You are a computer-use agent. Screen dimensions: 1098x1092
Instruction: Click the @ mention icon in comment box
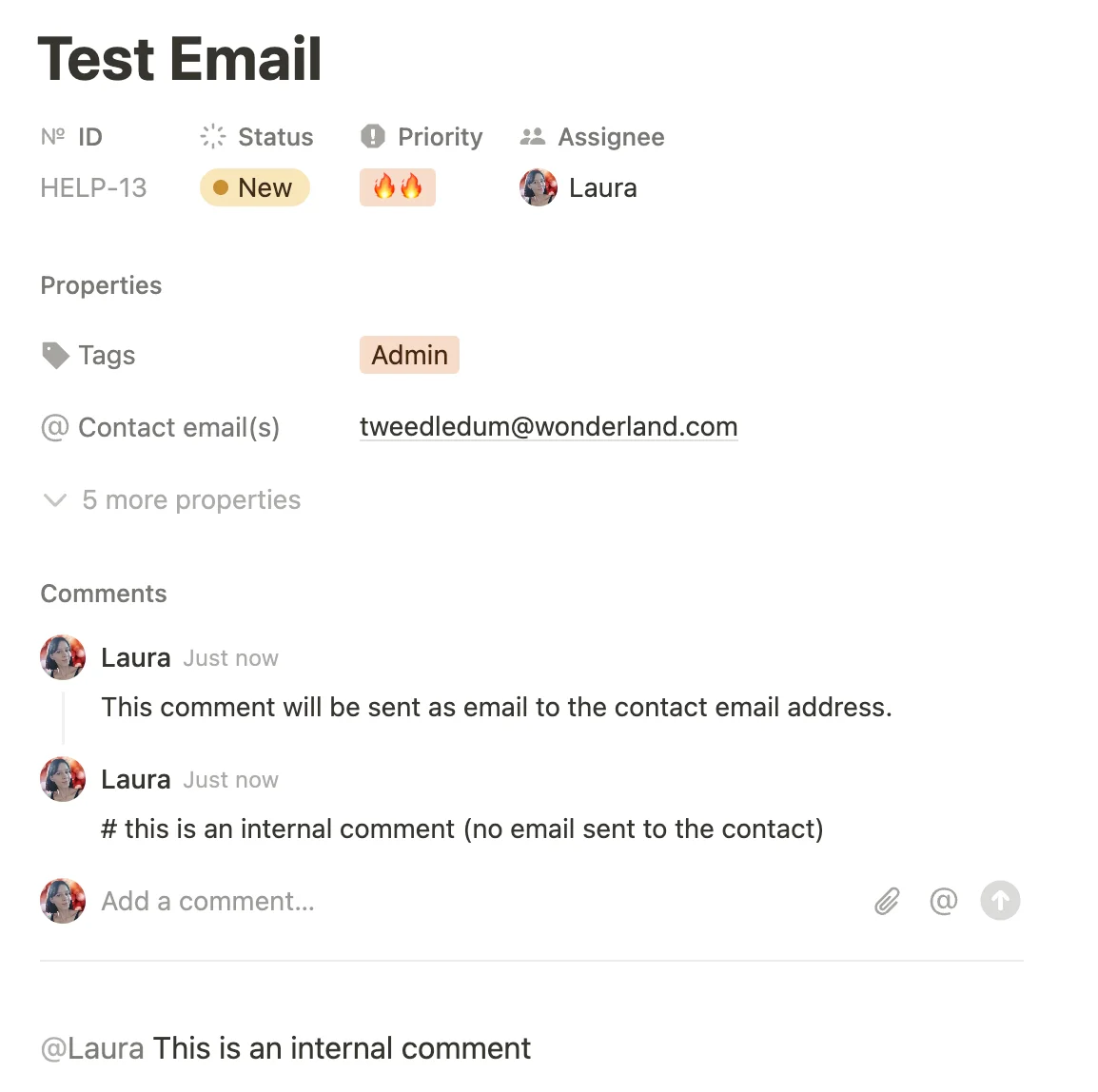[x=943, y=901]
